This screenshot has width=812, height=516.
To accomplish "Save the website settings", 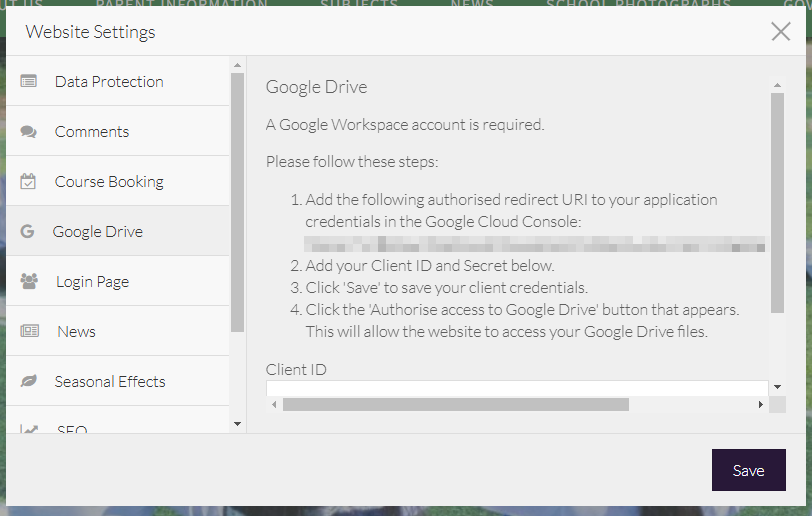I will pos(748,470).
